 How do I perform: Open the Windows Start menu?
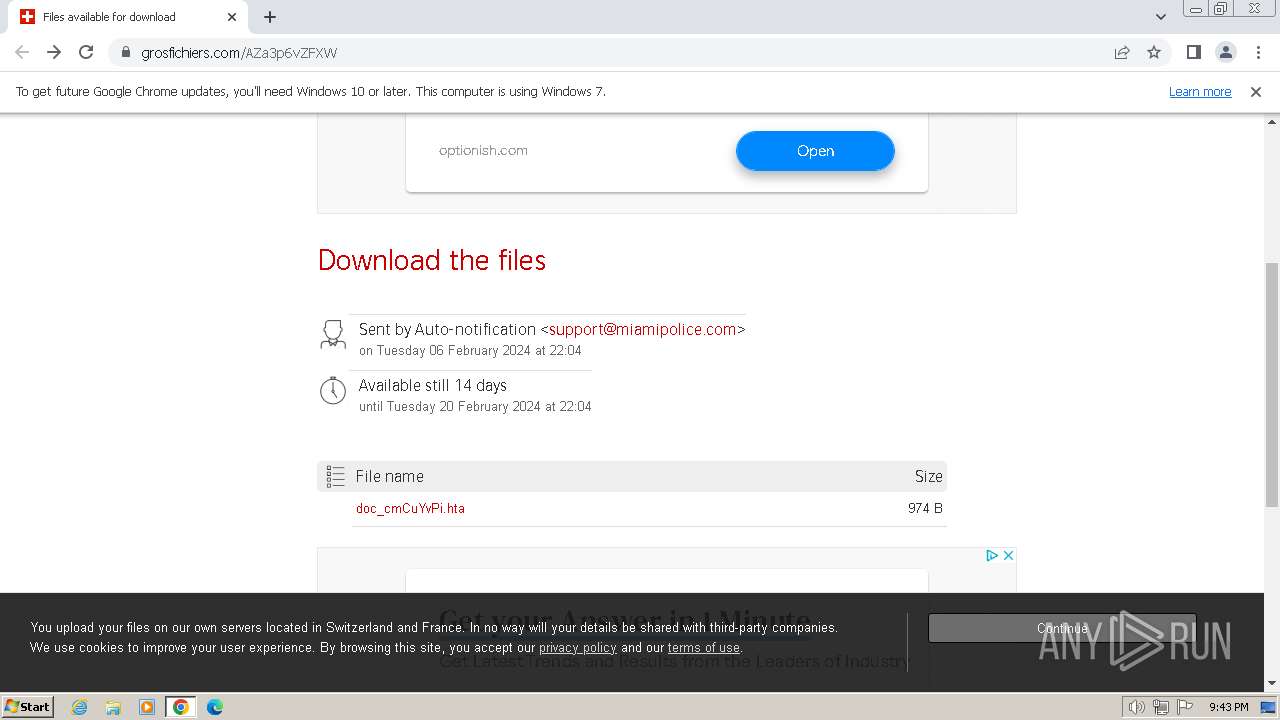pyautogui.click(x=27, y=706)
